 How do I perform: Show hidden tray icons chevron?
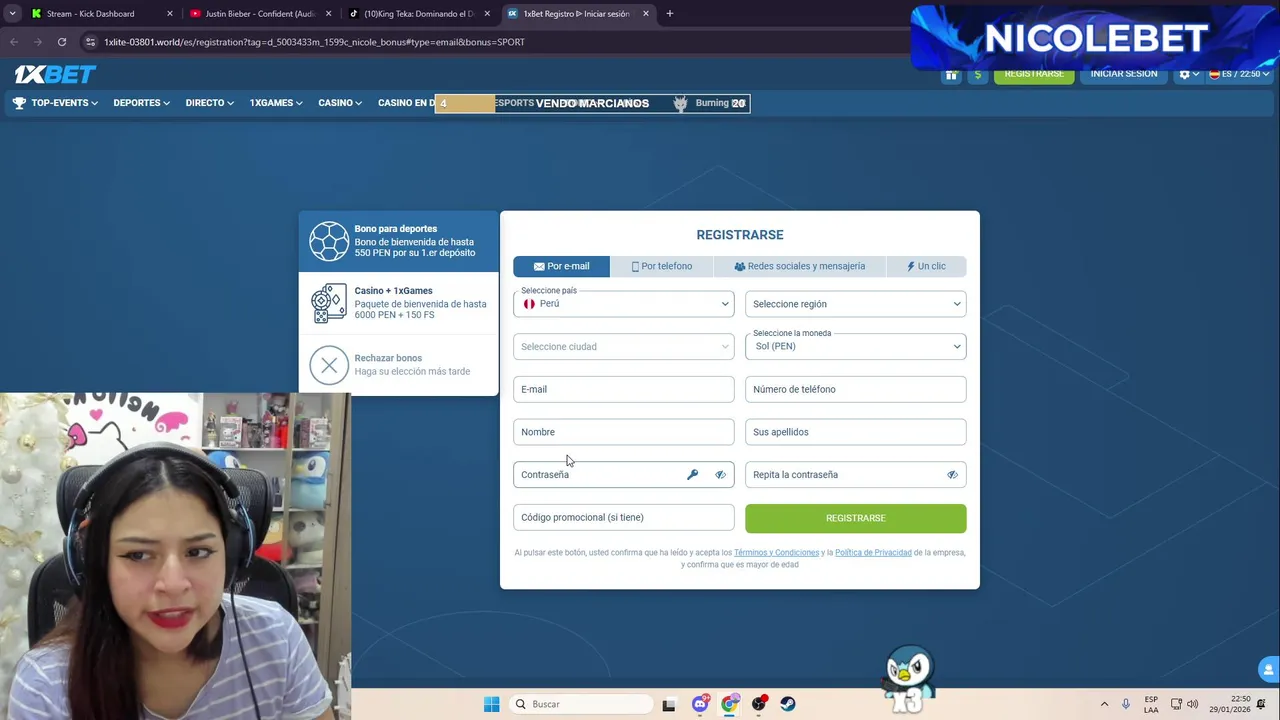click(x=1104, y=704)
